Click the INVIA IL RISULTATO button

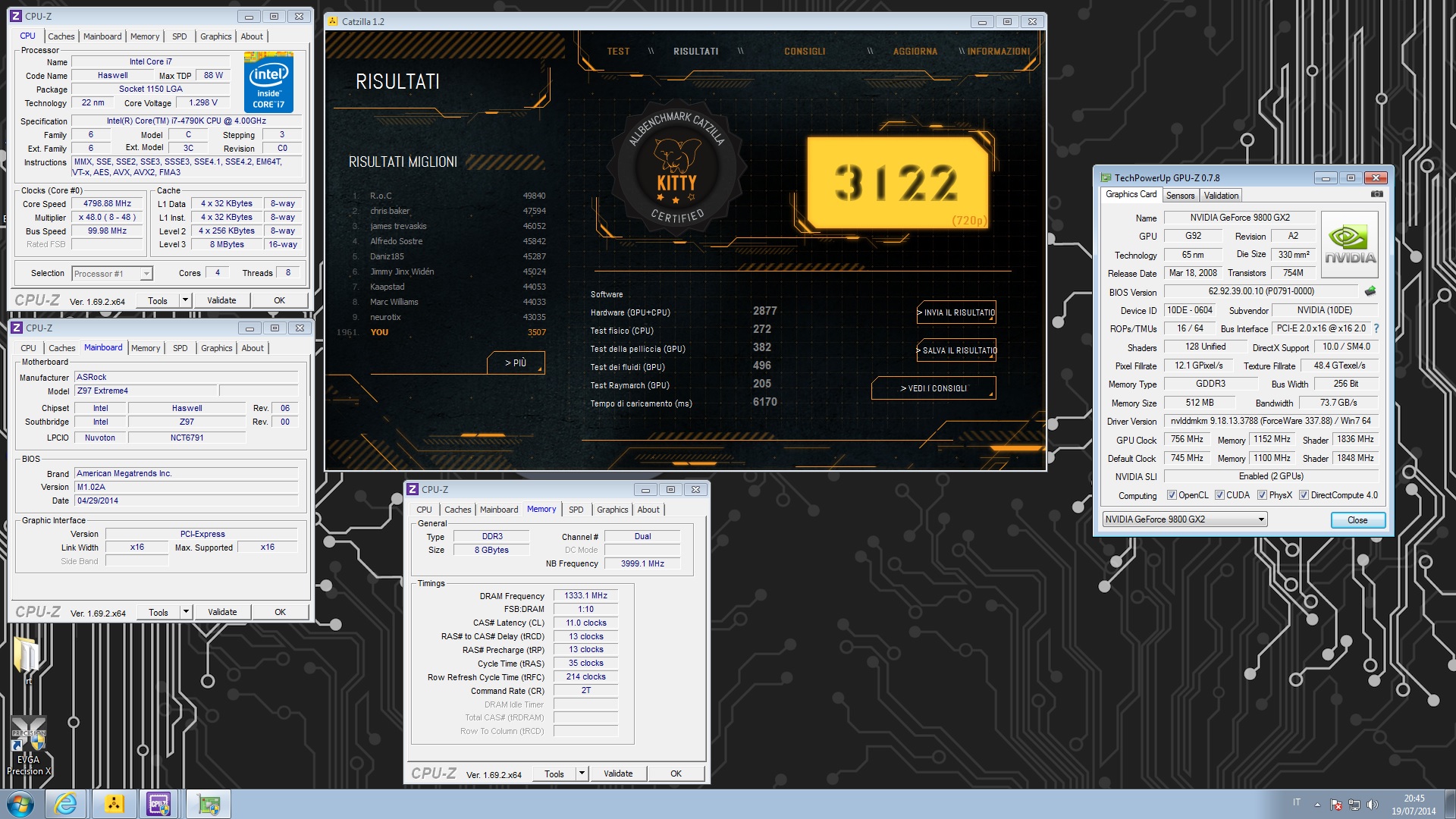956,312
